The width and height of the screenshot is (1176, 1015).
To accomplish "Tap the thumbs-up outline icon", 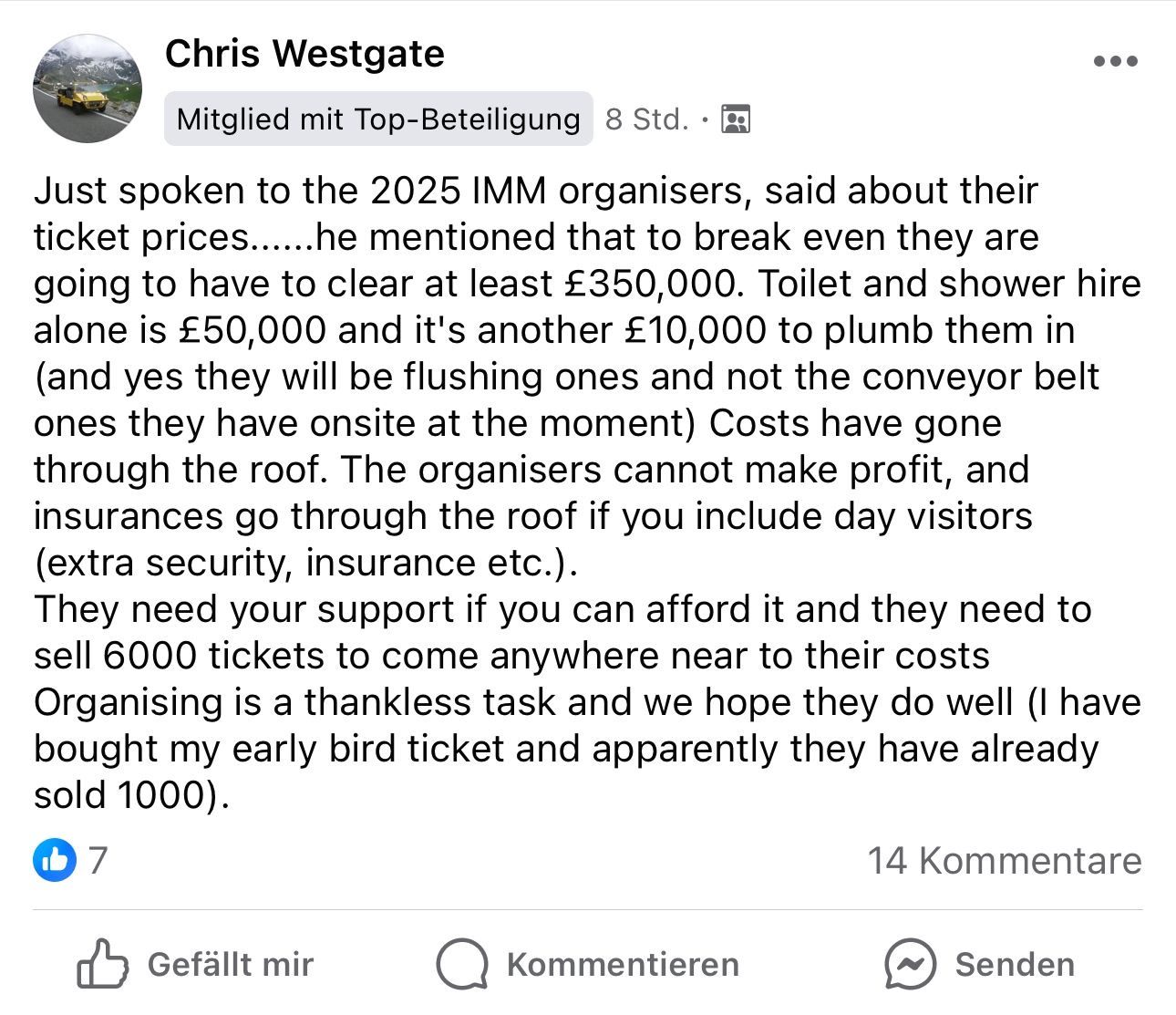I will (x=101, y=964).
